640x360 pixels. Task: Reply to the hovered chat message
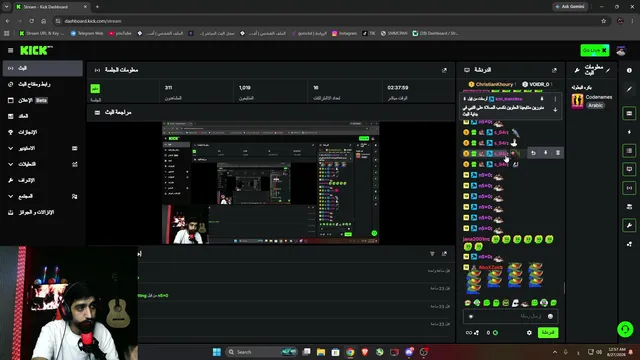[533, 153]
